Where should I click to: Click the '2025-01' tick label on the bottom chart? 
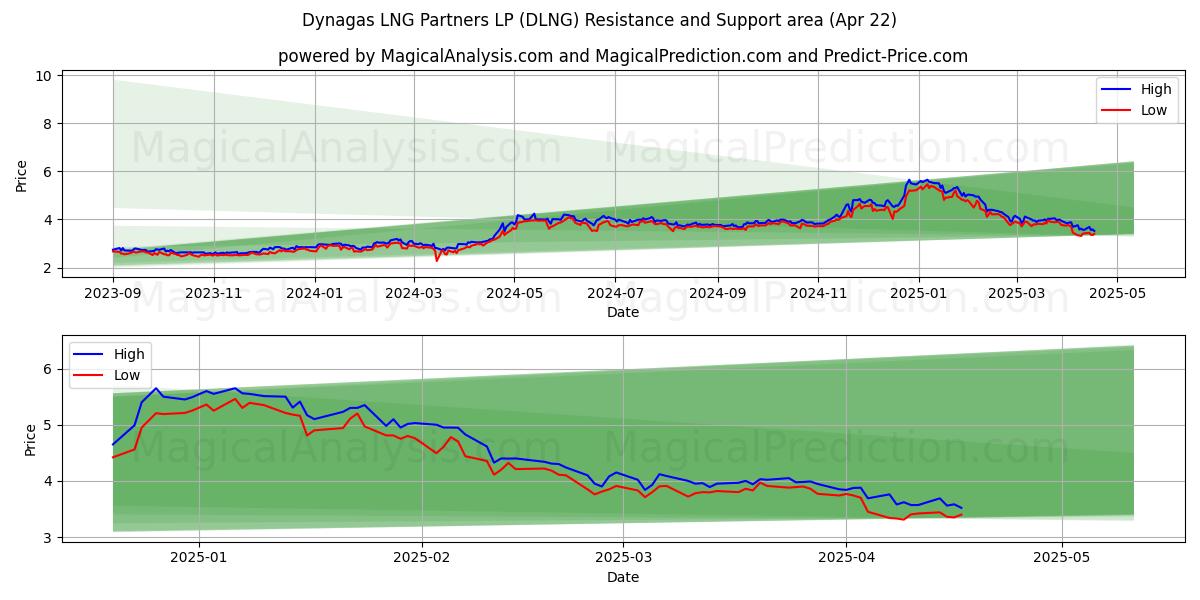(x=199, y=558)
